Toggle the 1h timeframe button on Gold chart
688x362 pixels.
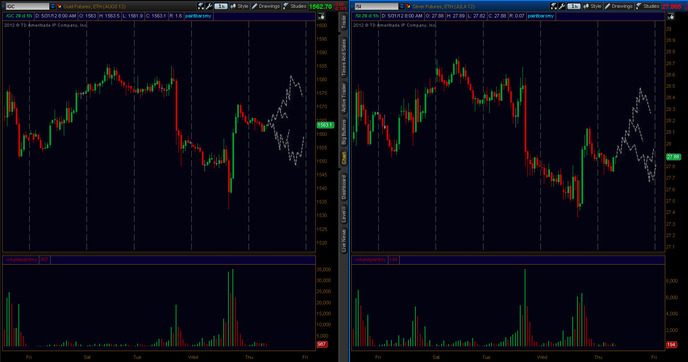coord(221,6)
